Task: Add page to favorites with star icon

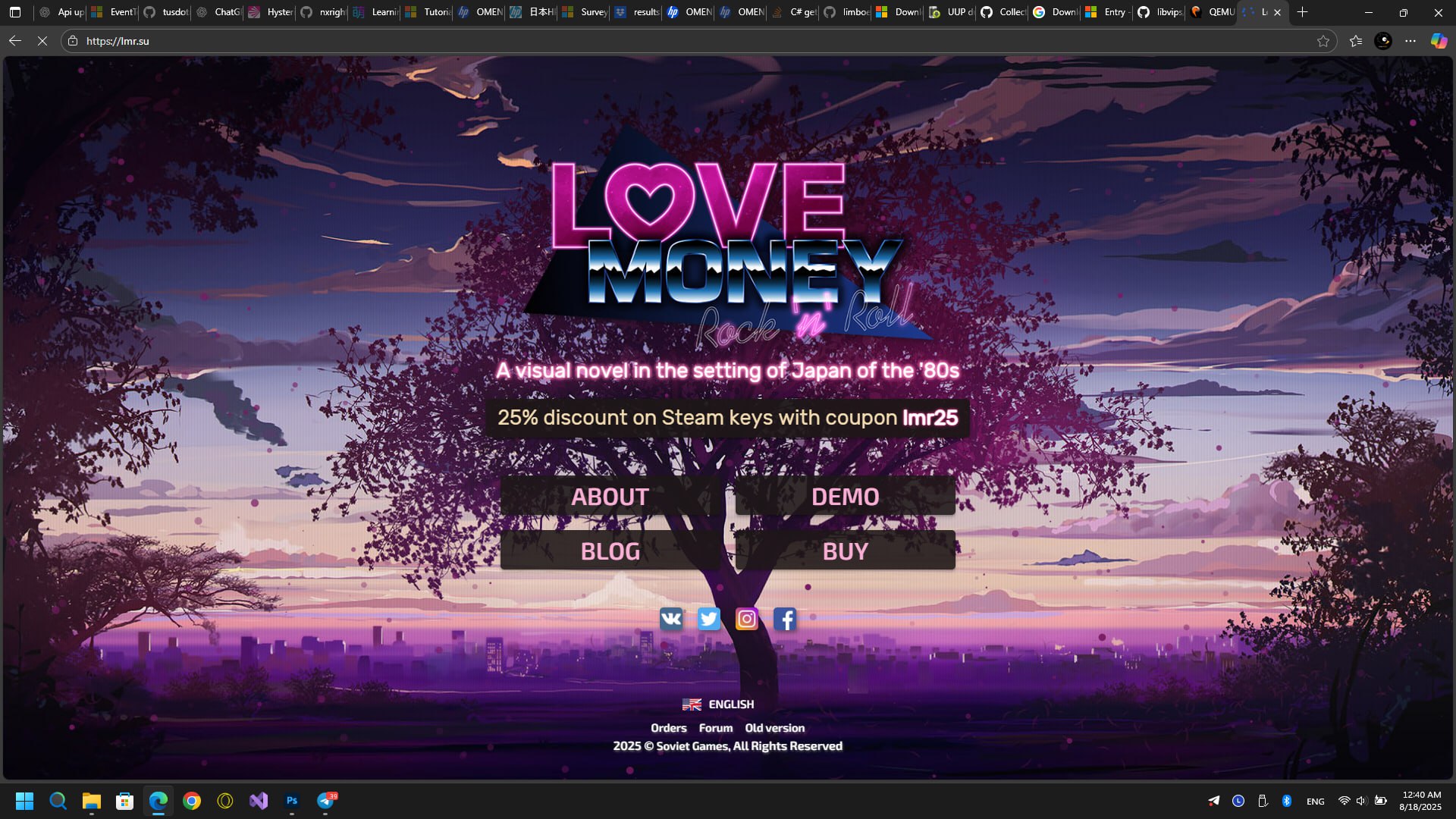Action: pos(1323,41)
